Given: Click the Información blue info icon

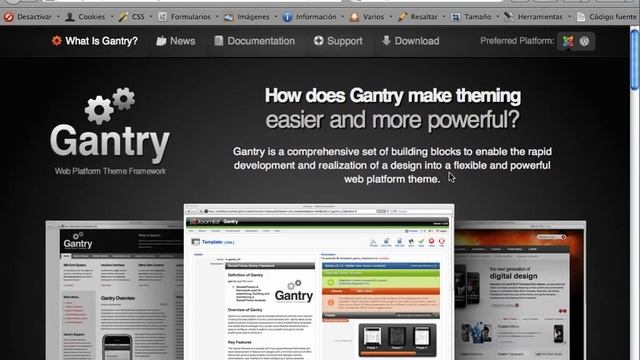Looking at the screenshot, I should [287, 17].
